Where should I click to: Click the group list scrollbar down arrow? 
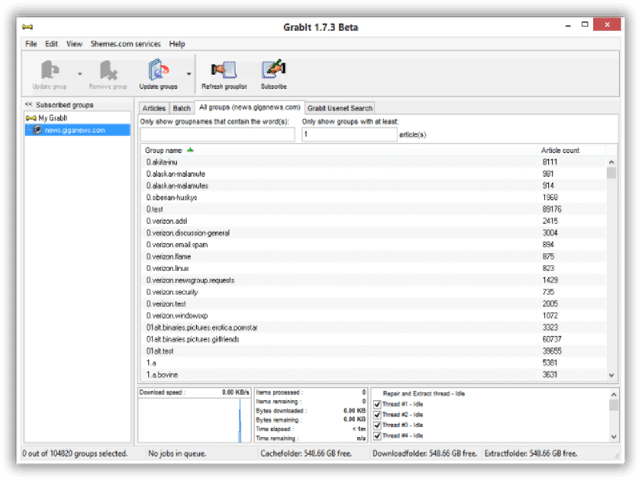coord(611,375)
